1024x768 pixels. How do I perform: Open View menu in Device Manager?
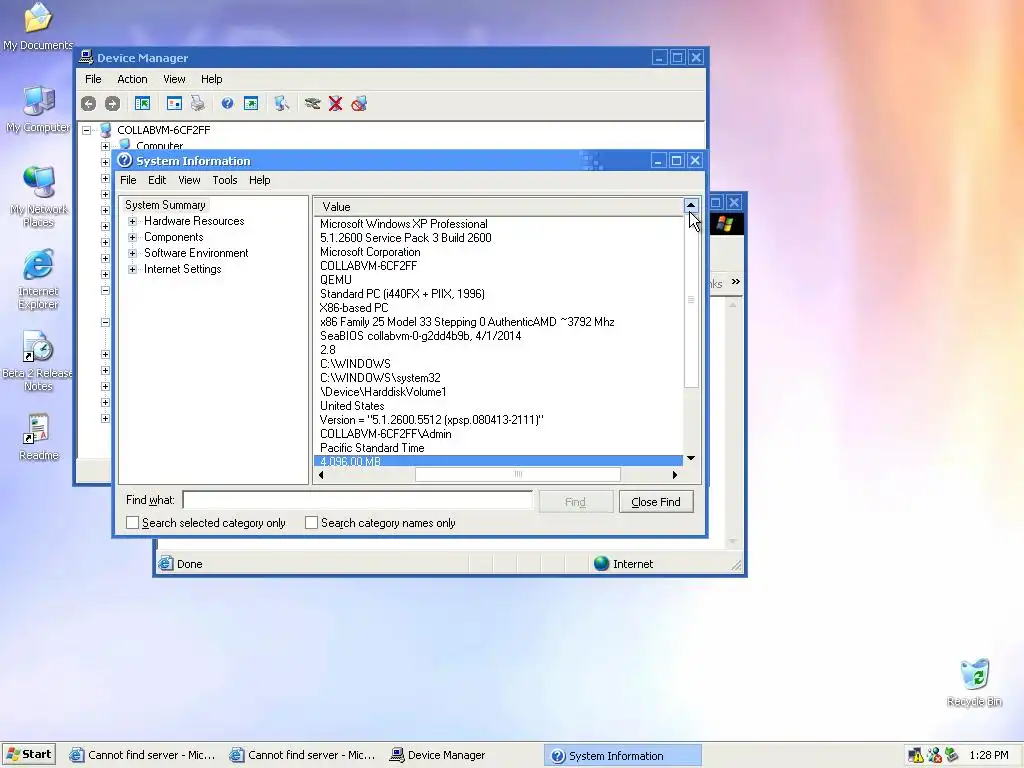coord(174,79)
